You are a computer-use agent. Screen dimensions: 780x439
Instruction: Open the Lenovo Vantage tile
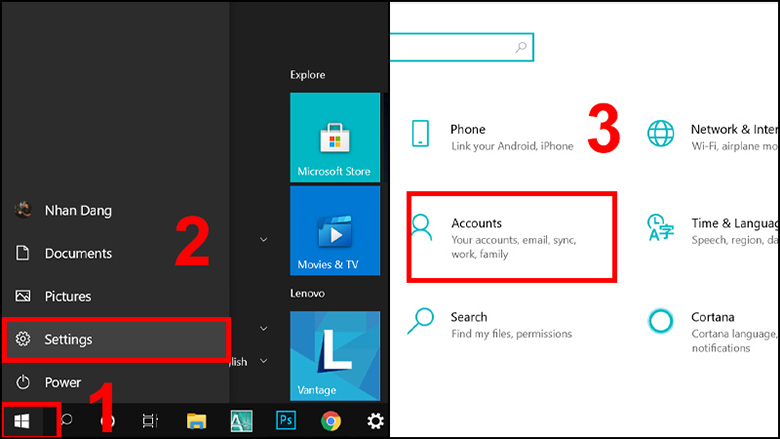pos(335,356)
